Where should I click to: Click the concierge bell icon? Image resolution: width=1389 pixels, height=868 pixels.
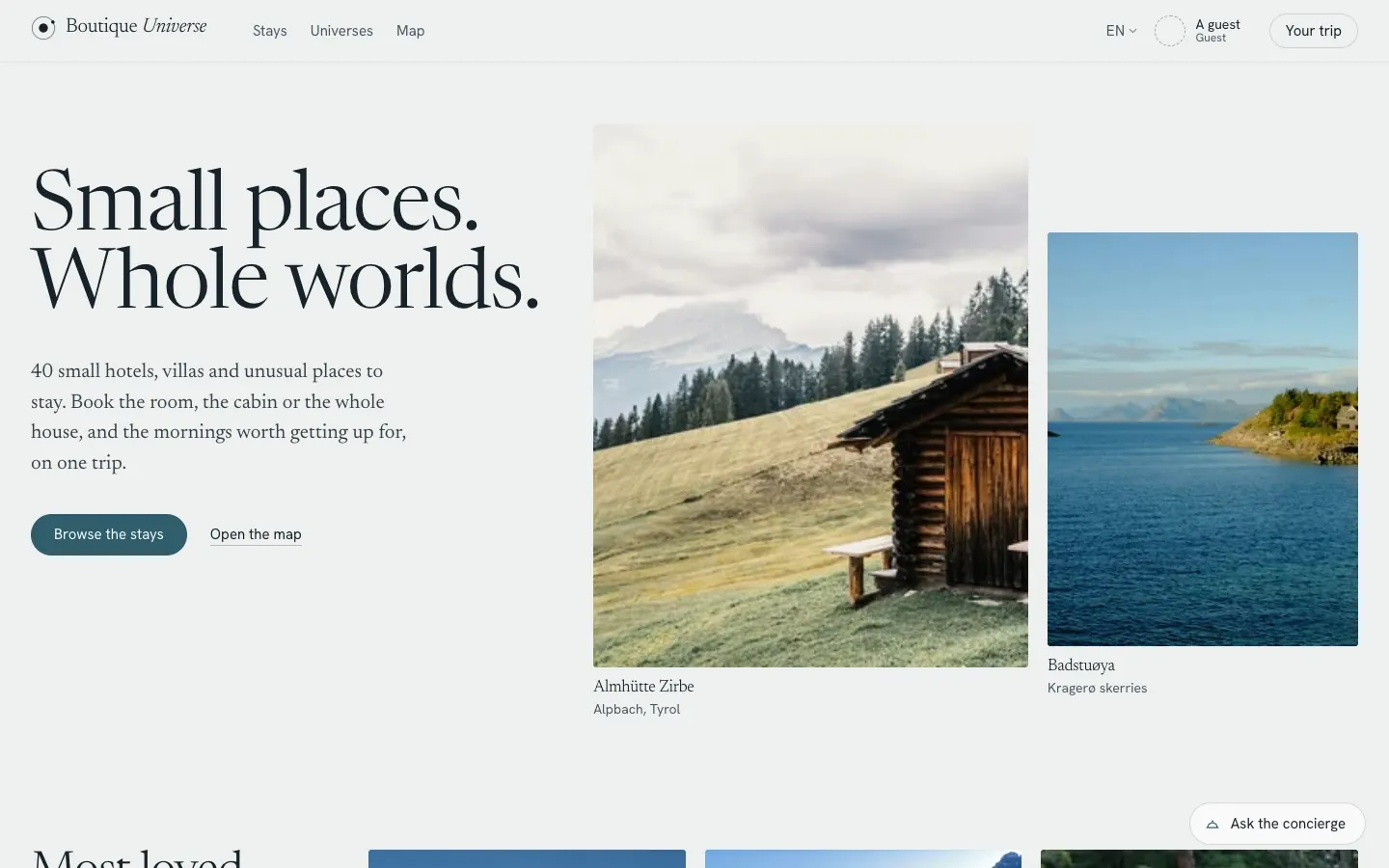(x=1212, y=825)
